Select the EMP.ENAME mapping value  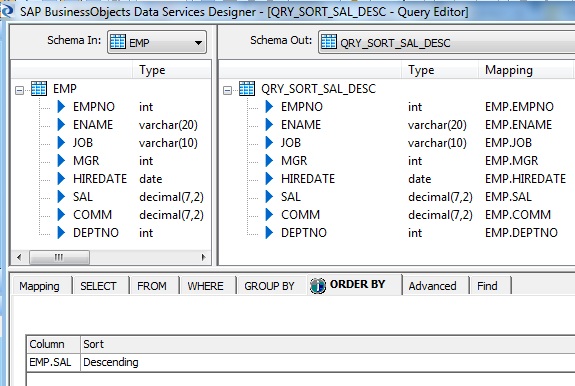[518, 125]
